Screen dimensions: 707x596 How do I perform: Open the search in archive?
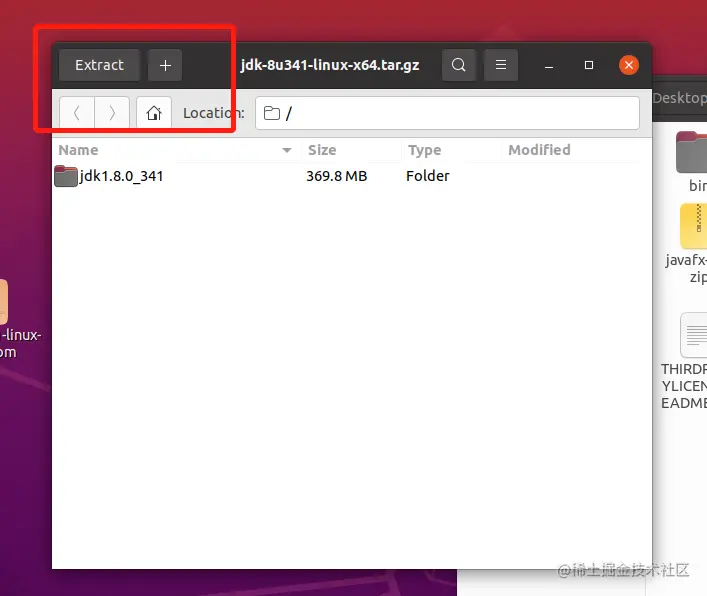click(x=459, y=65)
